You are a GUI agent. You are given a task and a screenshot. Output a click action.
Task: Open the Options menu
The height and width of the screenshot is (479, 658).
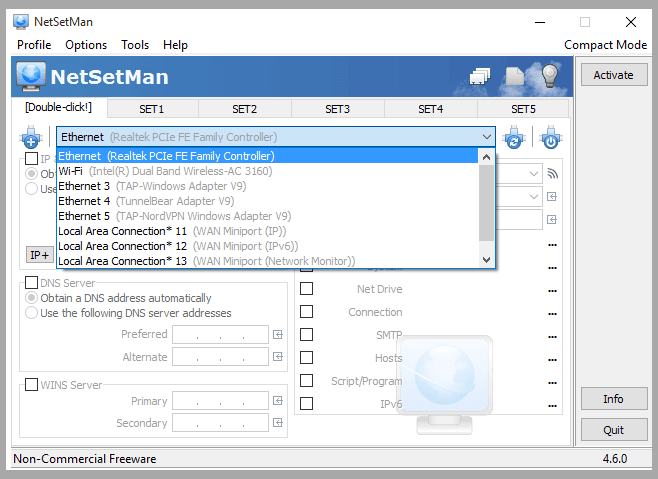86,44
